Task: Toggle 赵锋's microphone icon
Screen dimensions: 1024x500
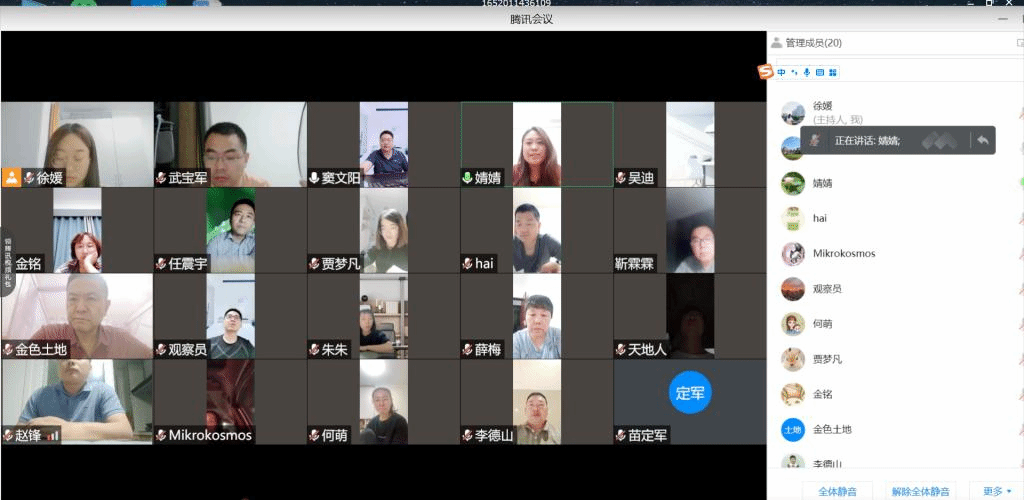Action: pyautogui.click(x=8, y=435)
